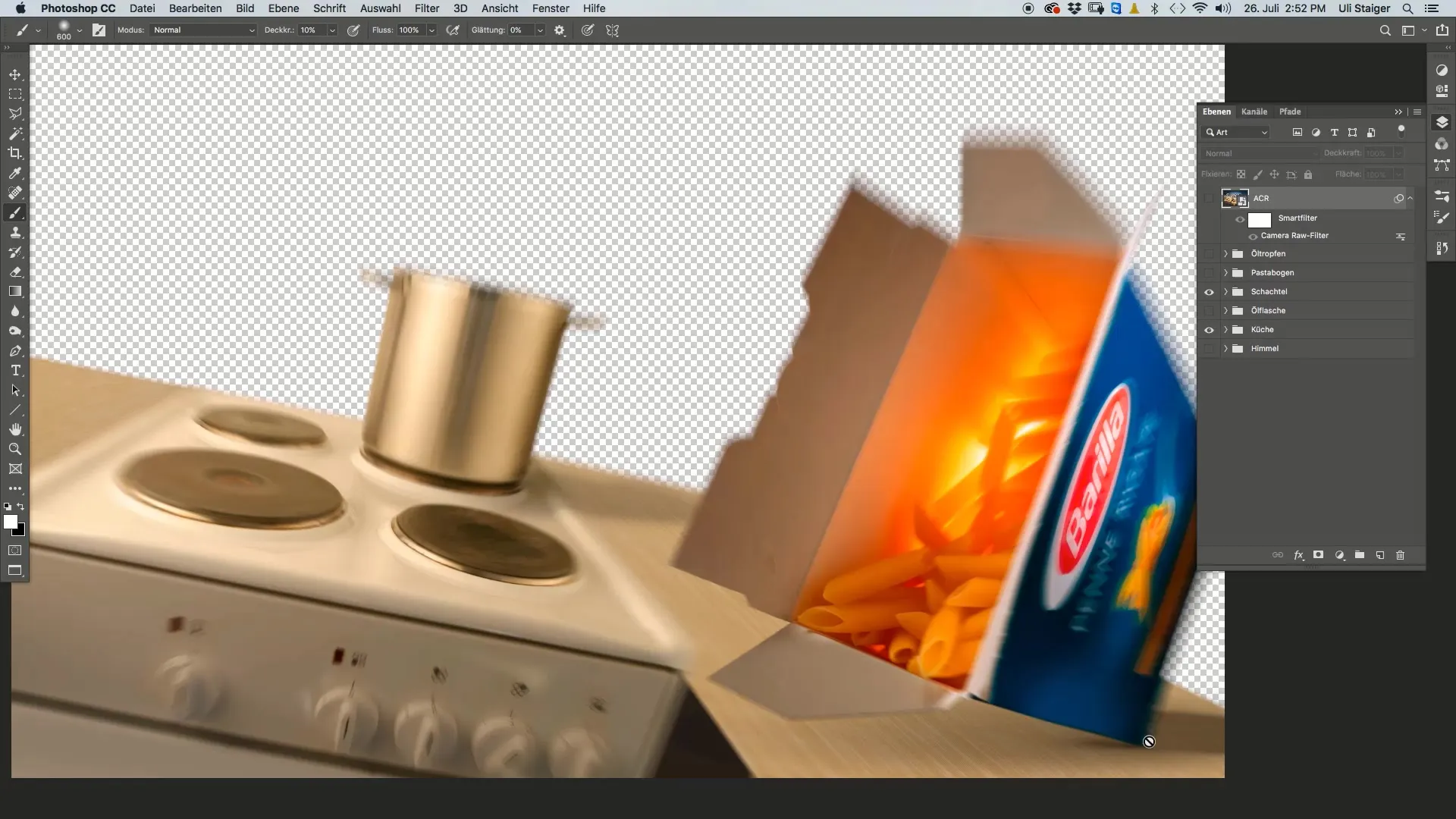Screen dimensions: 1456x819
Task: Toggle Quick Mask mode
Action: (15, 550)
